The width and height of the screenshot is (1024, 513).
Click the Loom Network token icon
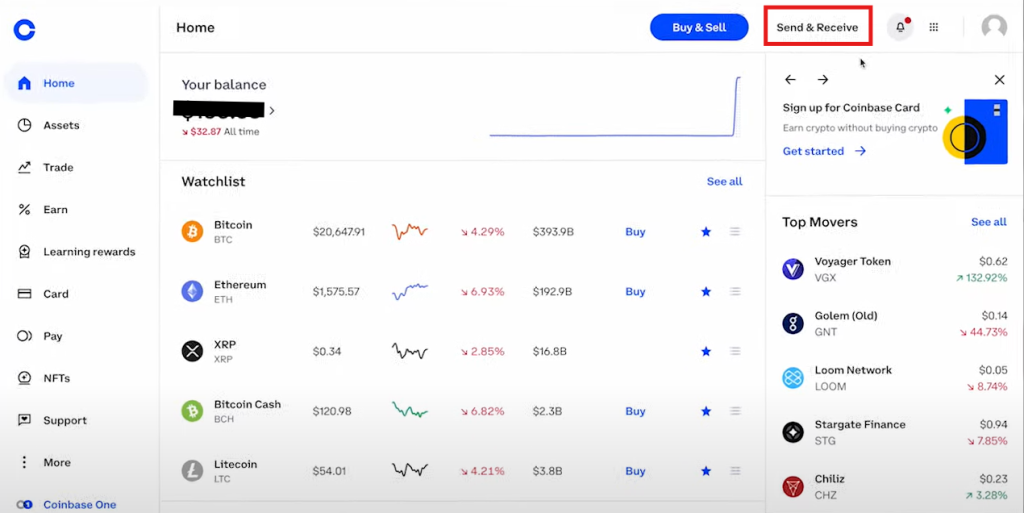[x=793, y=378]
